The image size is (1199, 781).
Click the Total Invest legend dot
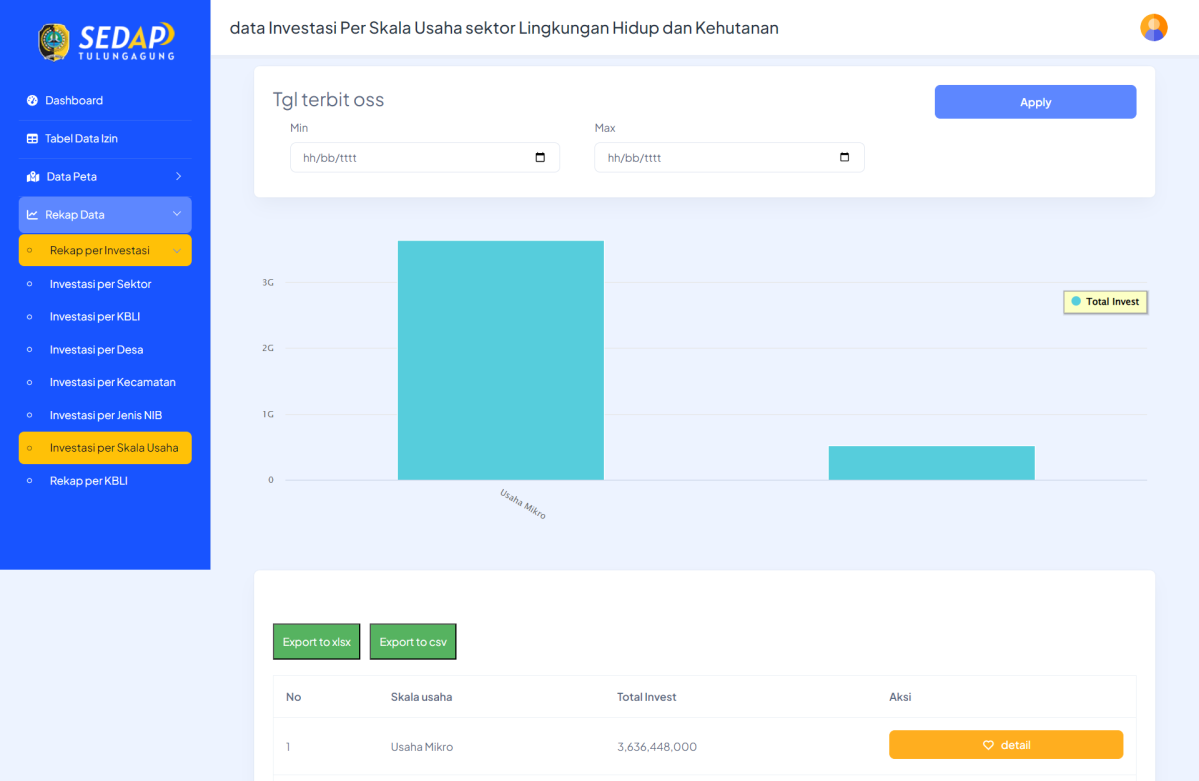pyautogui.click(x=1076, y=301)
